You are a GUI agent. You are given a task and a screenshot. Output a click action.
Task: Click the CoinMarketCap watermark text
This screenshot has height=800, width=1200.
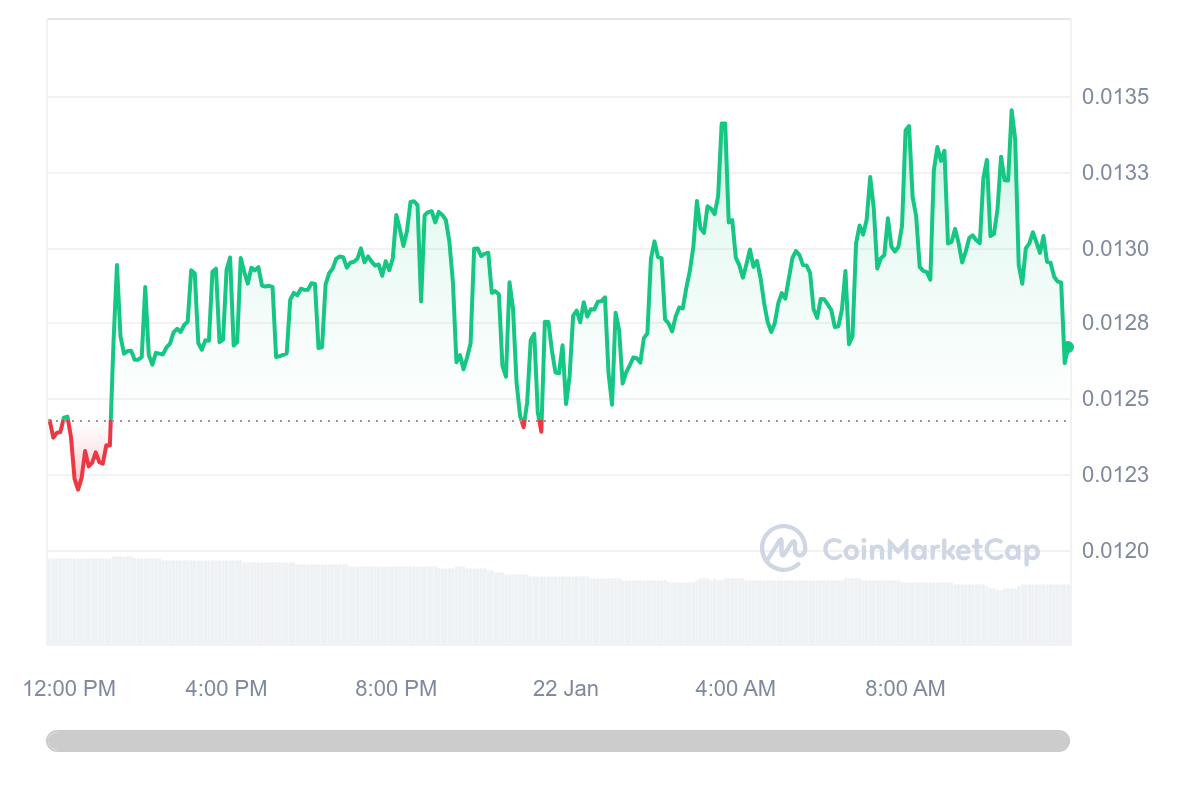[x=931, y=550]
